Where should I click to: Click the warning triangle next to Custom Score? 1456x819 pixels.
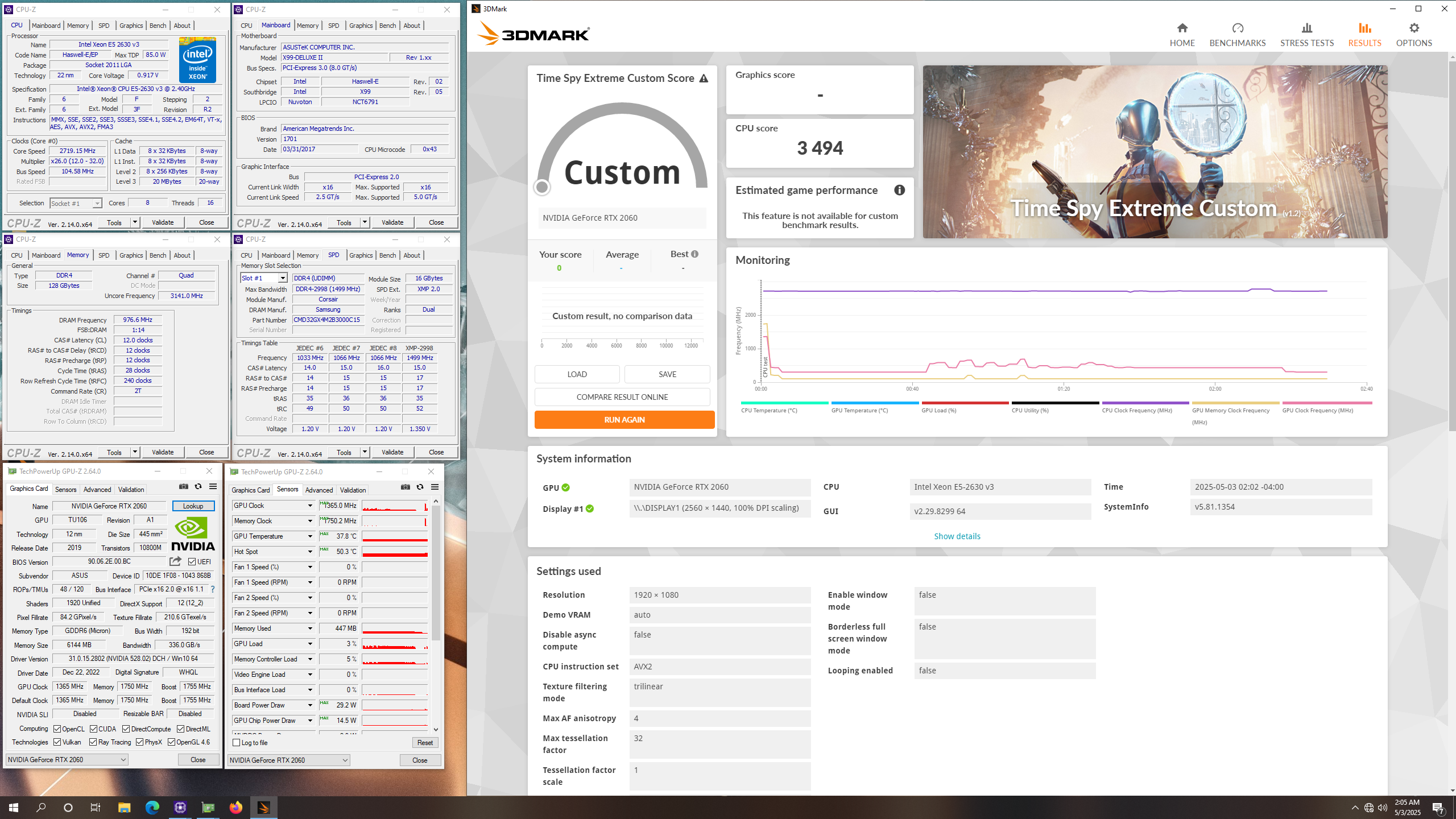click(x=704, y=78)
